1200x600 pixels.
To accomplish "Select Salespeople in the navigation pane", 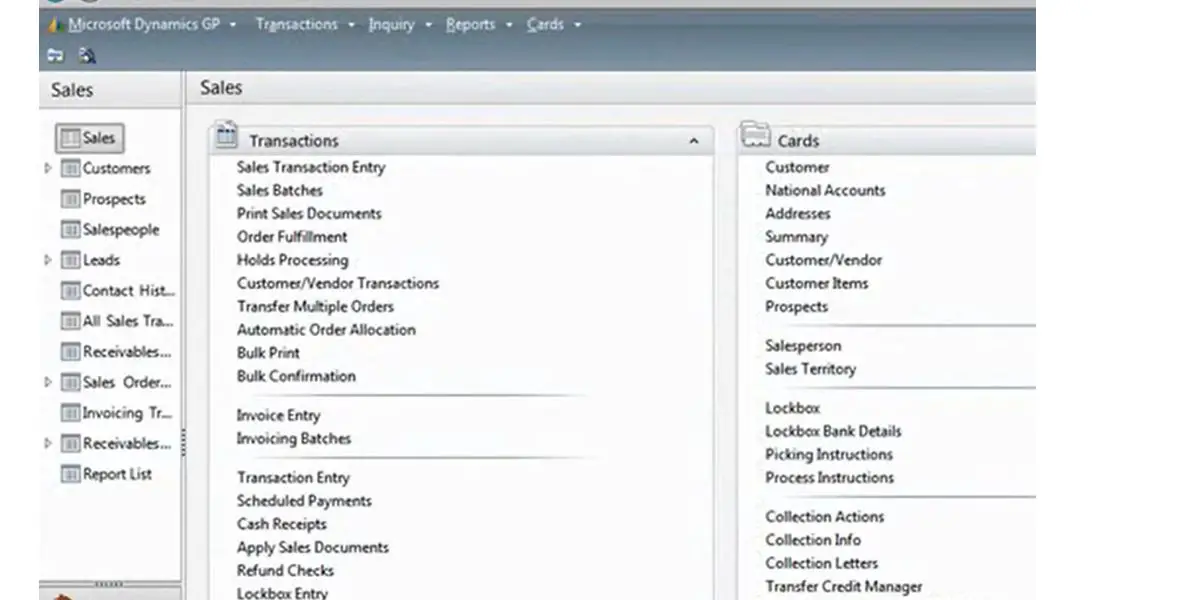I will [121, 229].
